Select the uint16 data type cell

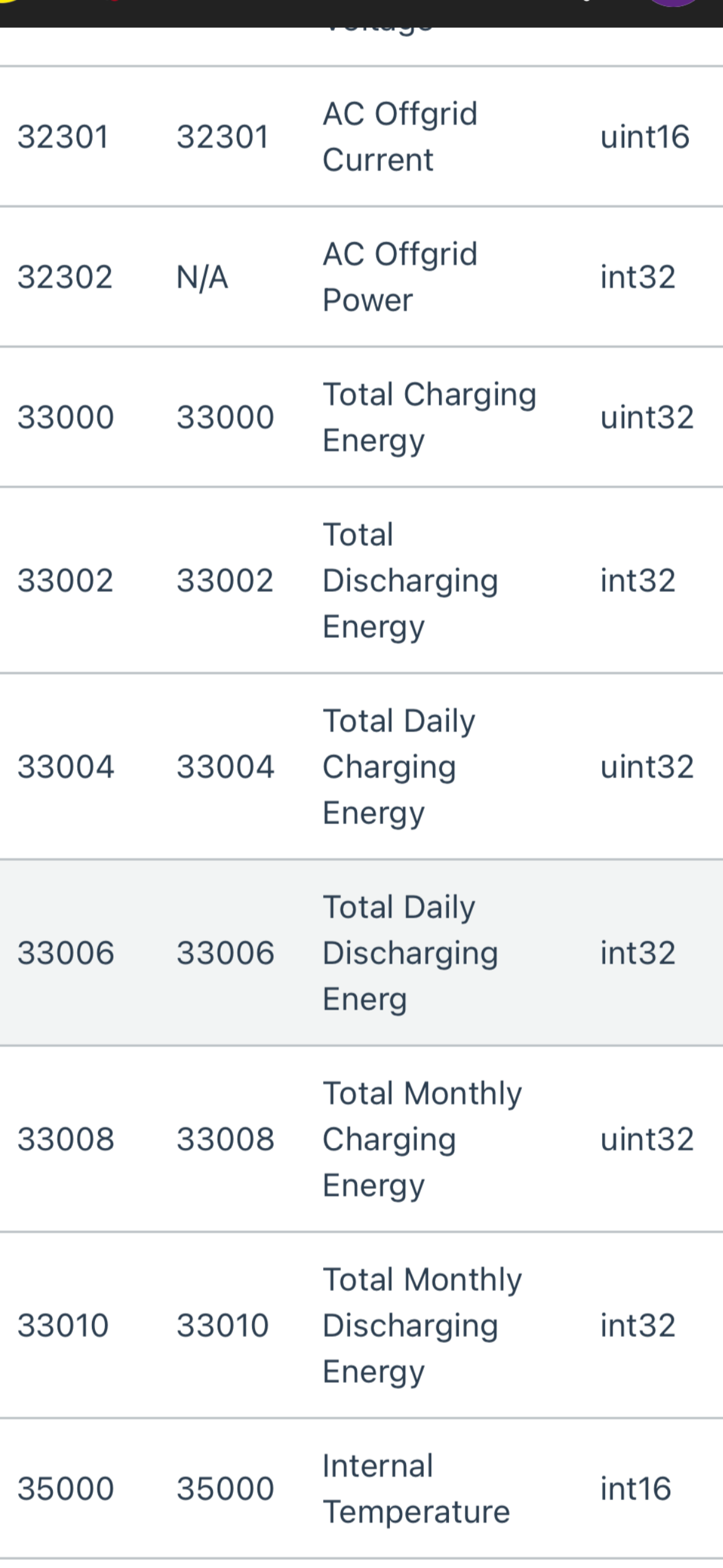[645, 136]
